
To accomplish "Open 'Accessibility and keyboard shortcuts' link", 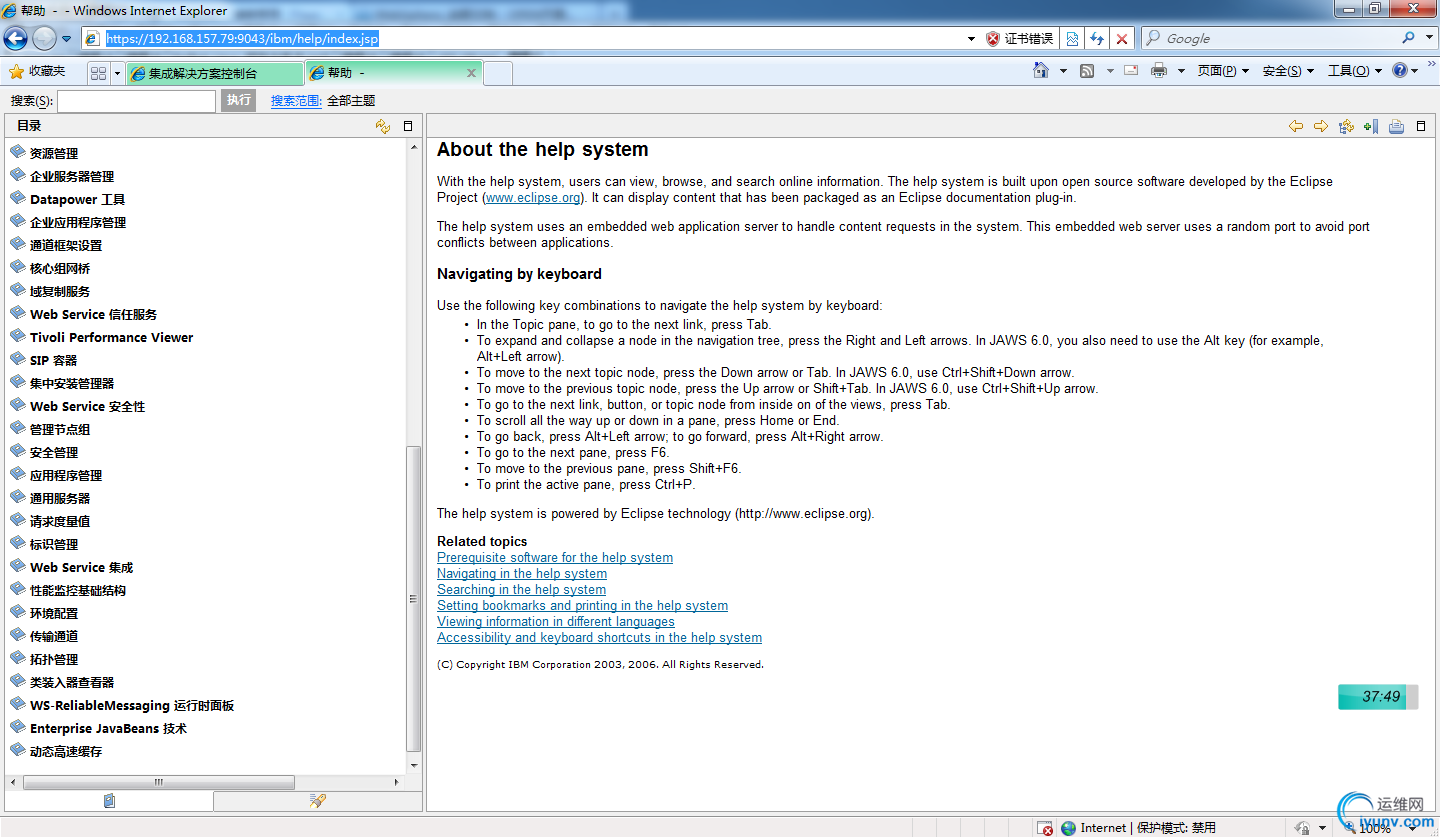I will point(599,638).
